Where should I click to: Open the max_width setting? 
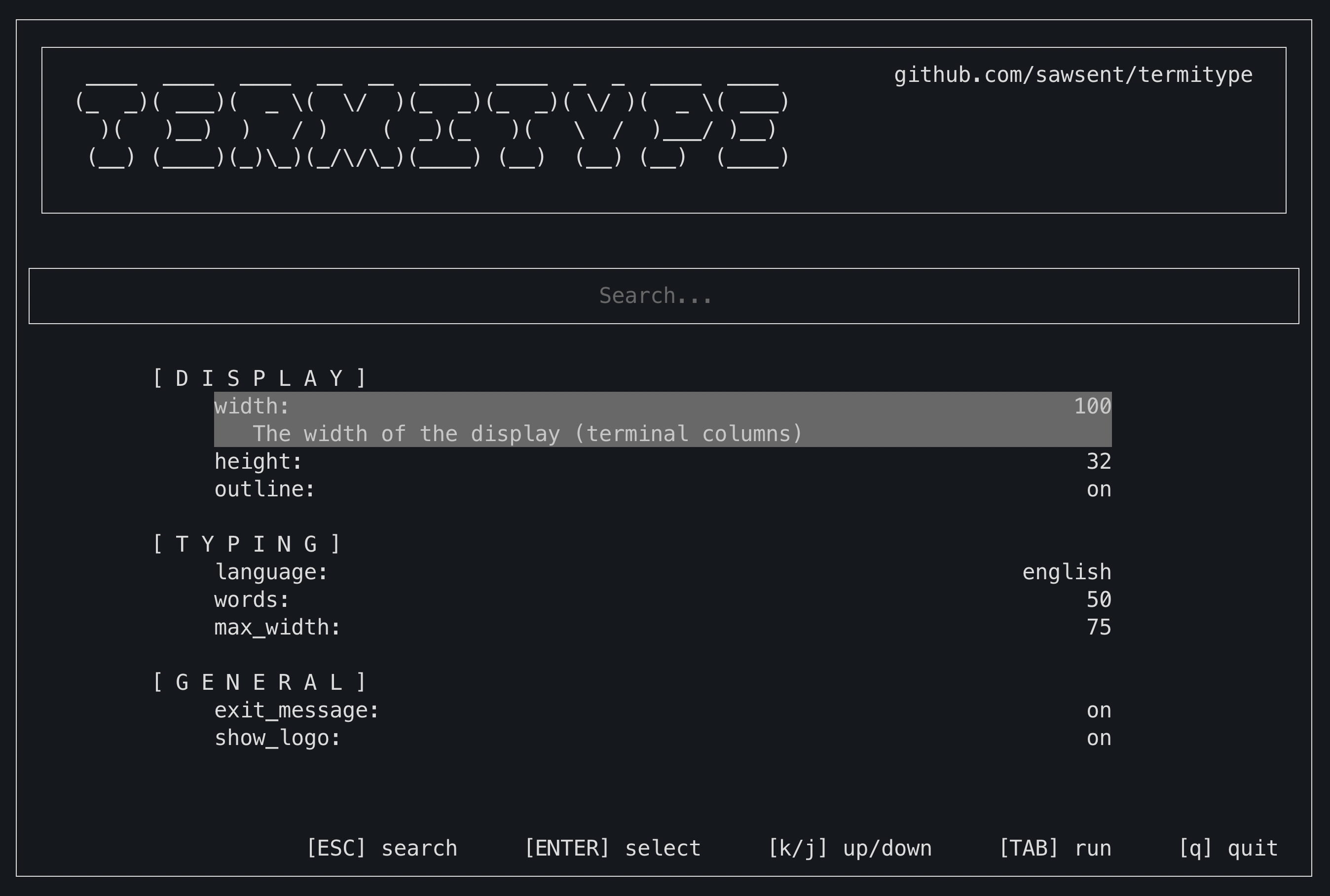[662, 628]
